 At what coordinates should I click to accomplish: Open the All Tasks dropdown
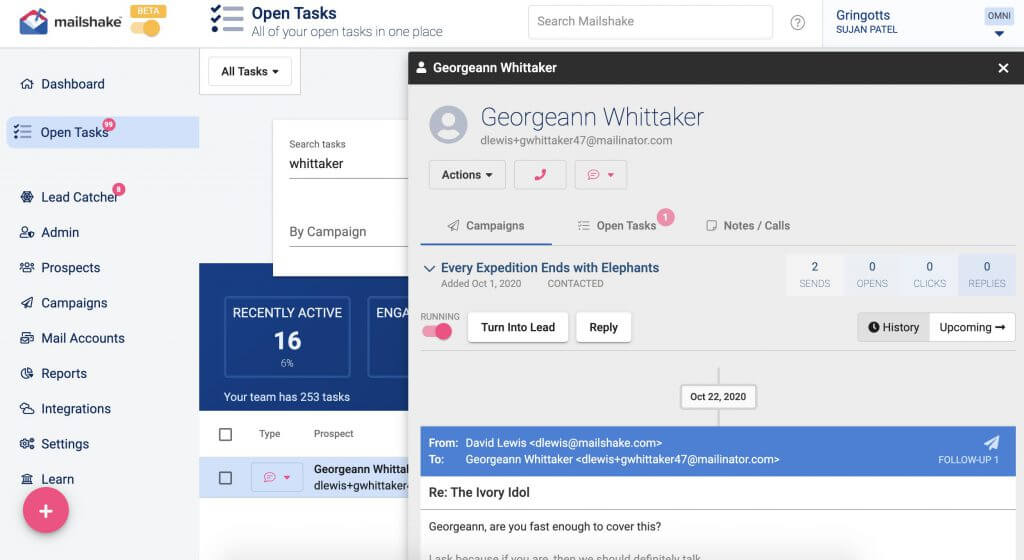pyautogui.click(x=249, y=71)
